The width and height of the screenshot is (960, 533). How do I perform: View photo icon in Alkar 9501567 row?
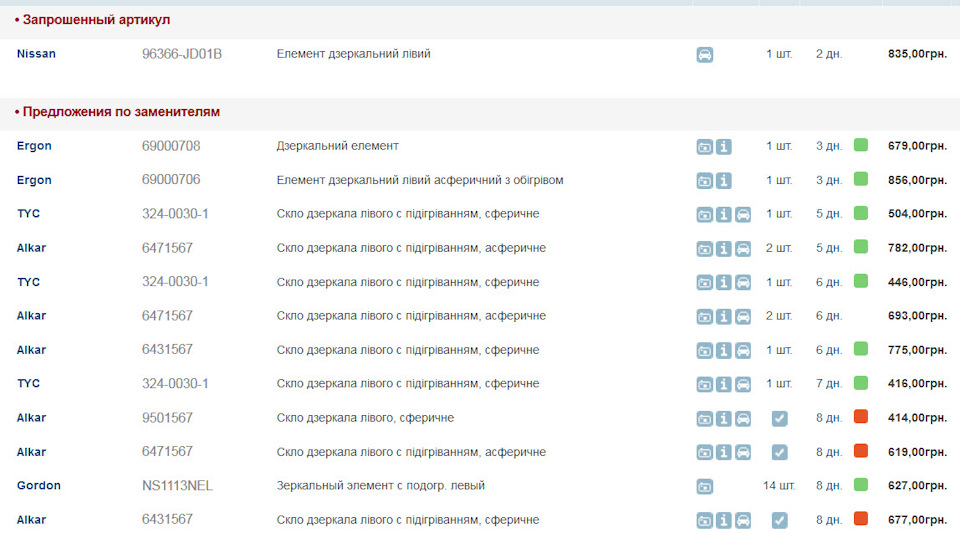tap(705, 419)
